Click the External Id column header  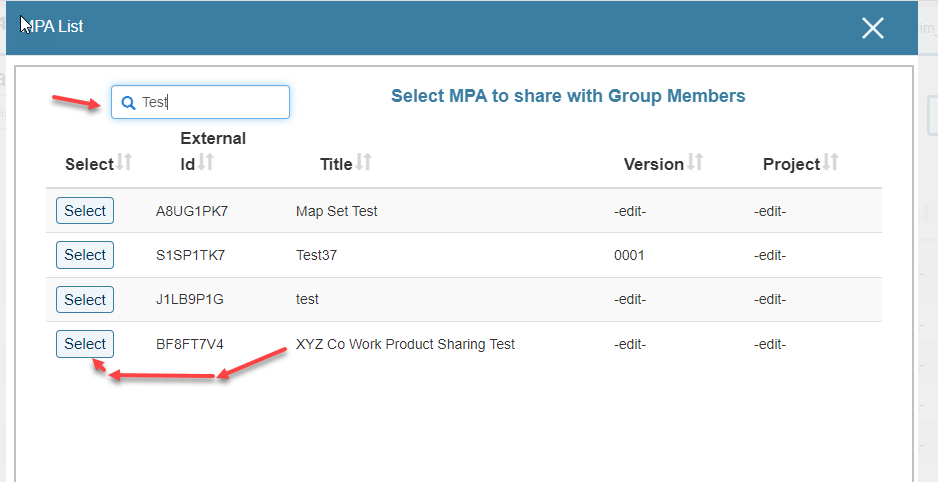tap(213, 151)
